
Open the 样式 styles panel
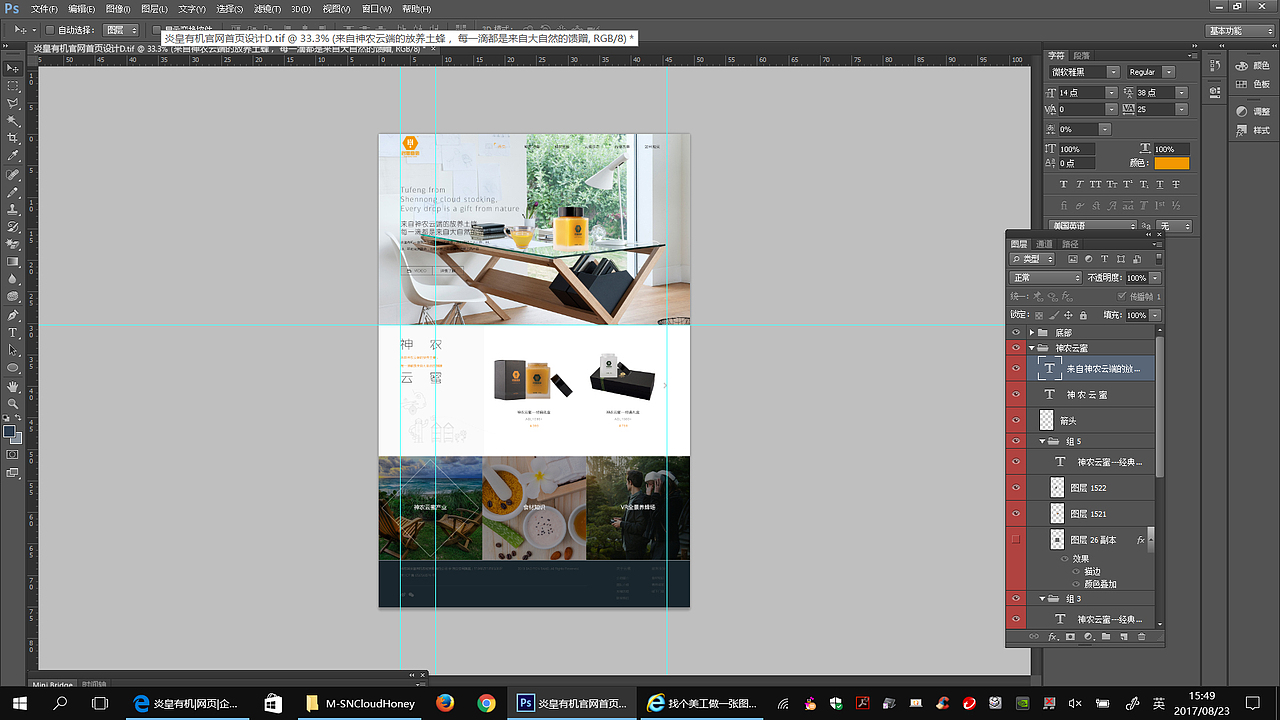click(x=1252, y=131)
